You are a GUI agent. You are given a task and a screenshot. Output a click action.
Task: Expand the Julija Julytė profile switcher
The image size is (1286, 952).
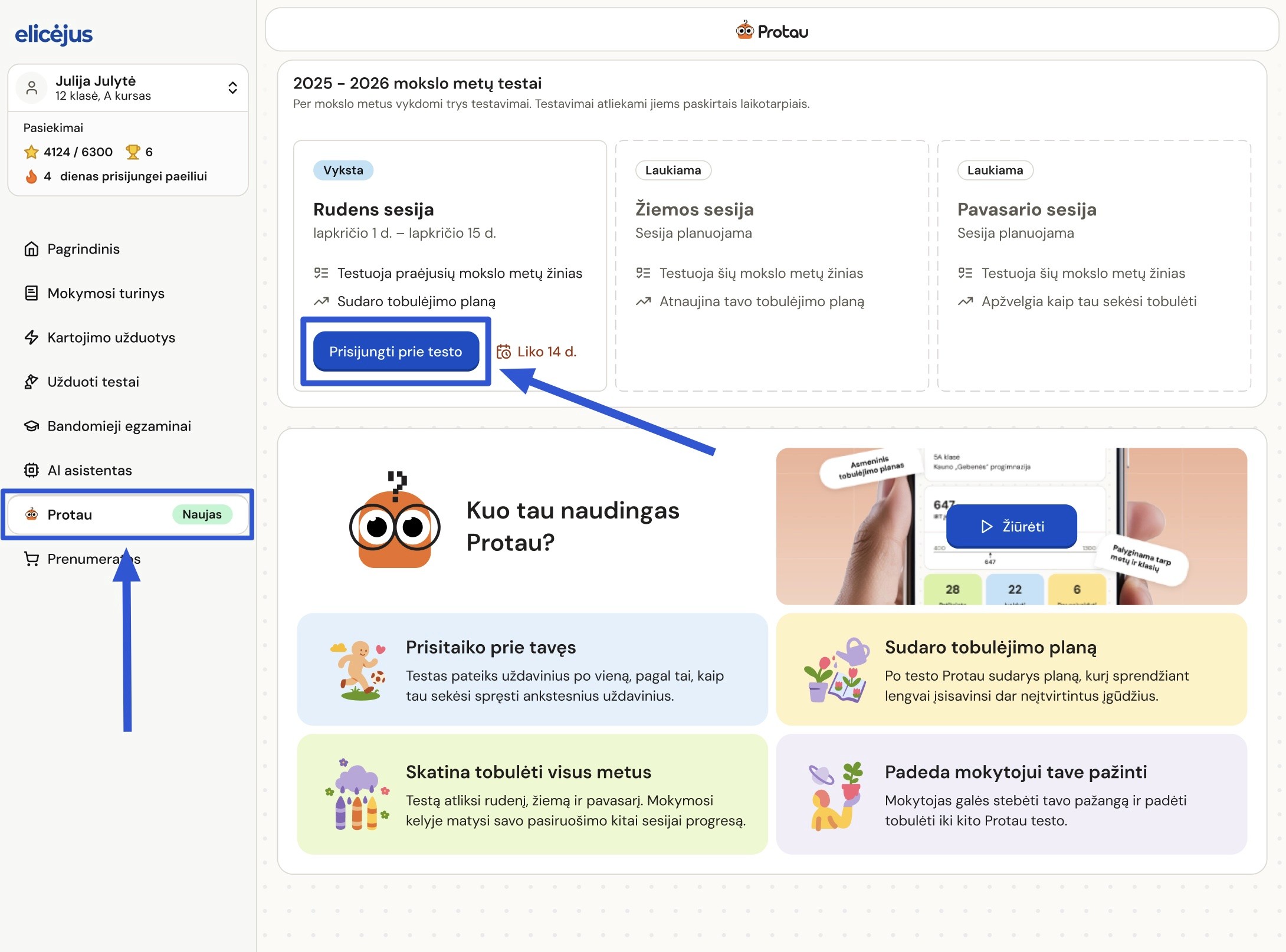pos(232,88)
